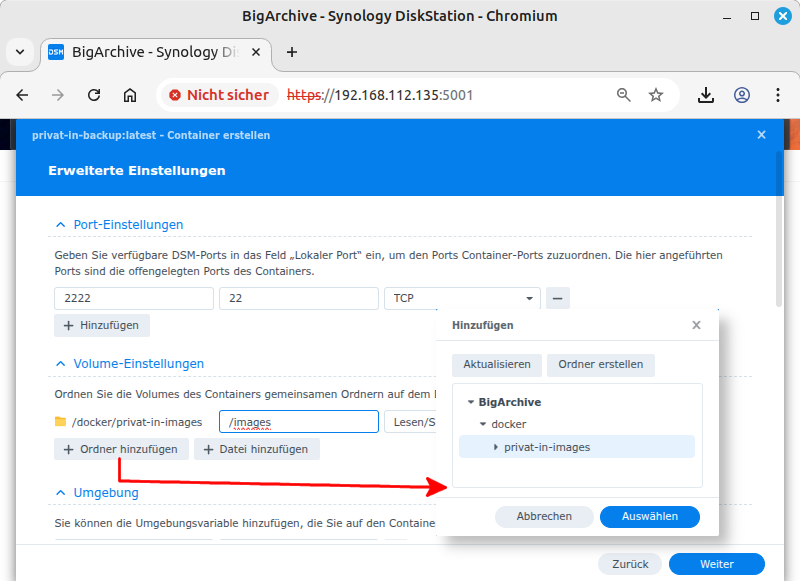Viewport: 800px width, 581px height.
Task: Reload the page with refresh icon
Action: [x=94, y=95]
